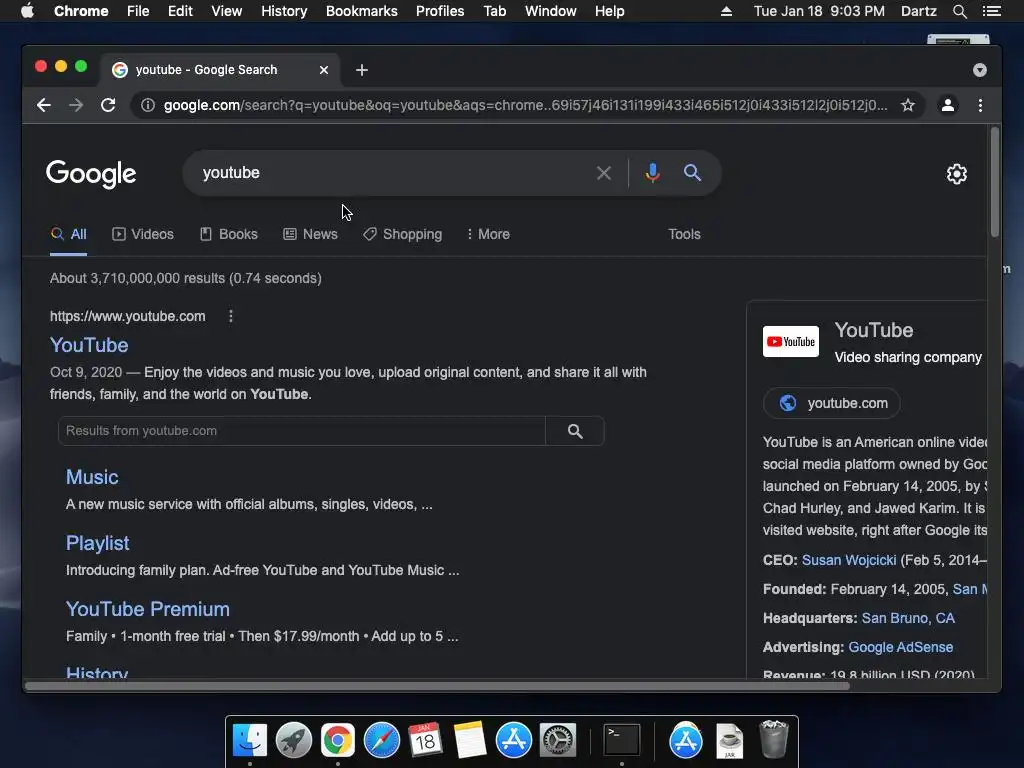Click the vertical page scrollbar
The height and width of the screenshot is (768, 1024).
(x=995, y=183)
